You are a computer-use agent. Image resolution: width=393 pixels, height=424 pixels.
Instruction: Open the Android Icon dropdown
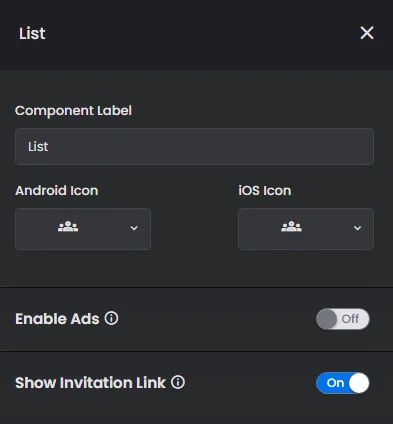83,229
